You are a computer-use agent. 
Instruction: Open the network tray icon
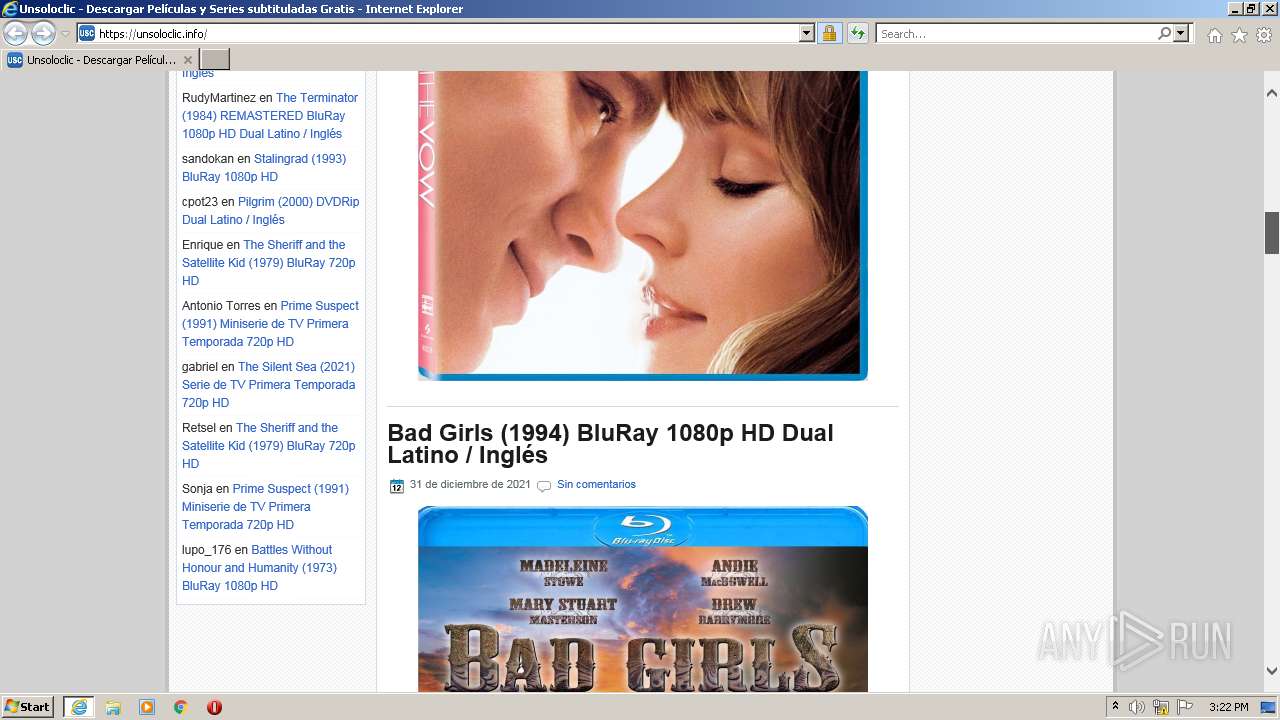[1161, 707]
